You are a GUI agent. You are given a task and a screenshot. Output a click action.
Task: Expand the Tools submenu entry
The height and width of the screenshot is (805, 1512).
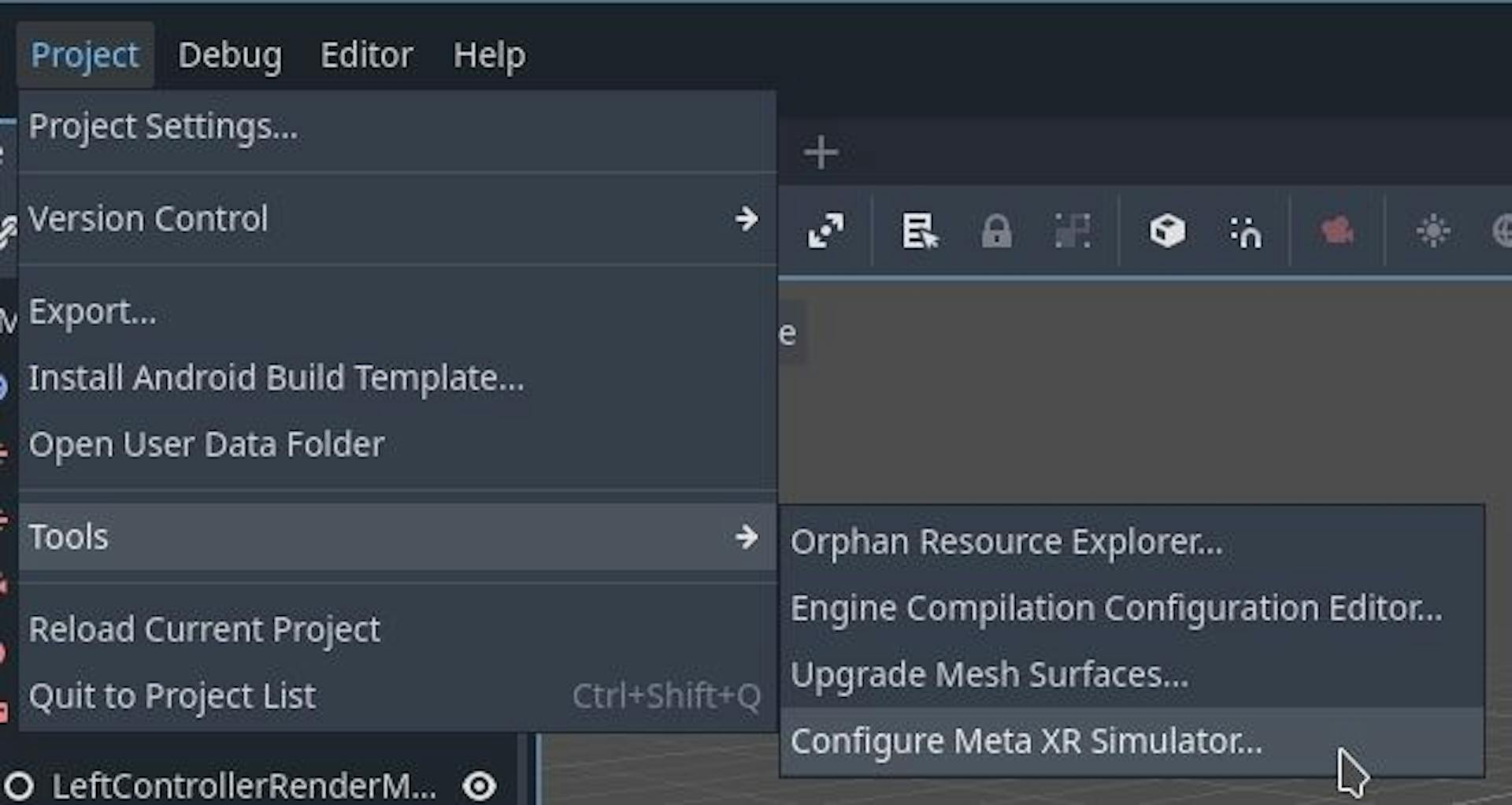click(394, 537)
